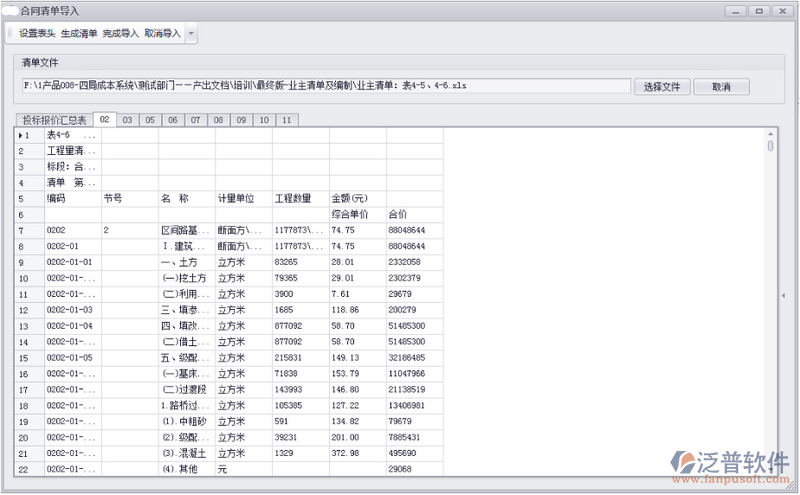The width and height of the screenshot is (800, 495).
Task: Click the 选择文件 button
Action: (x=661, y=87)
